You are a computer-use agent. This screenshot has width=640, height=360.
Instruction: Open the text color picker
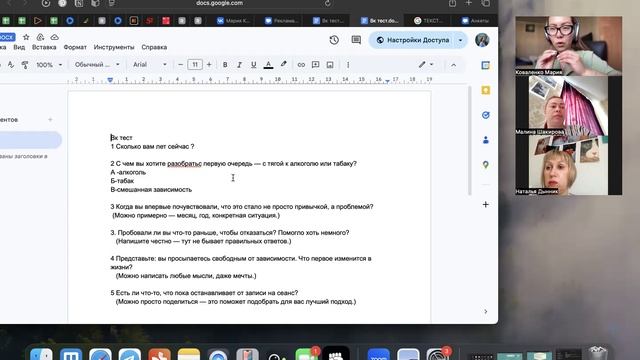pos(268,64)
